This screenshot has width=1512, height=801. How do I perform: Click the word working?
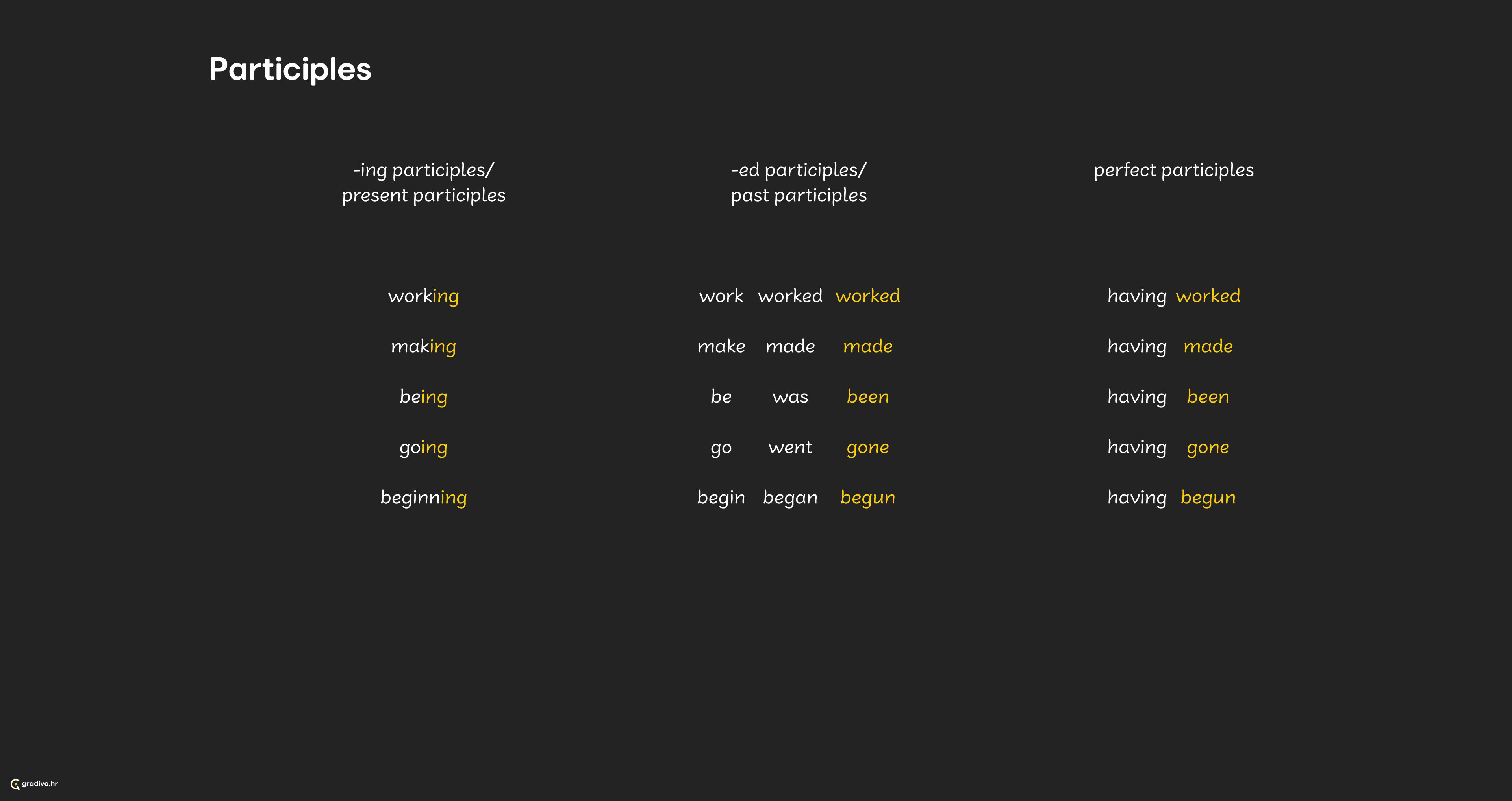tap(424, 296)
